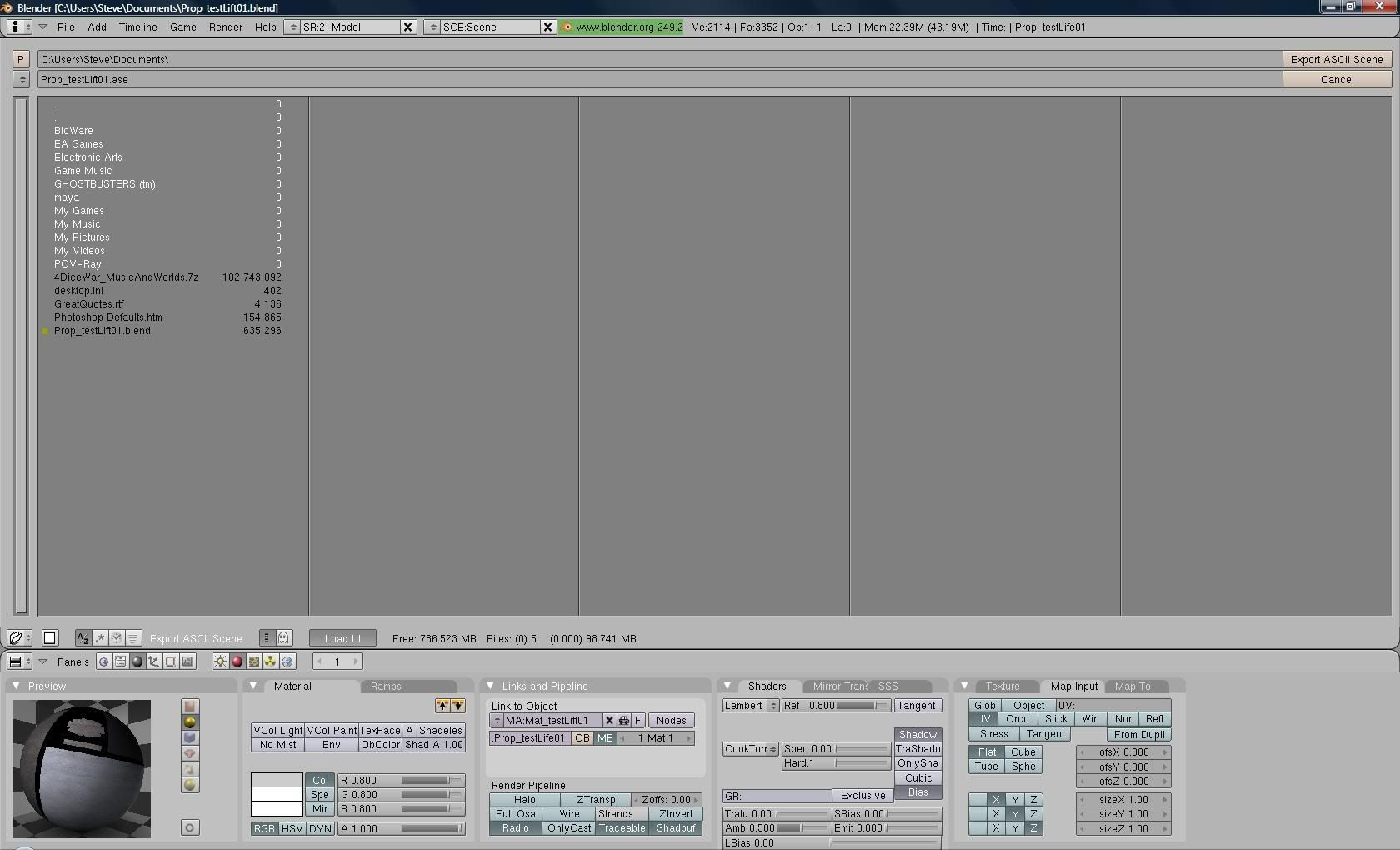This screenshot has height=850, width=1400.
Task: Click the auto-name car icon beside material name
Action: 623,721
